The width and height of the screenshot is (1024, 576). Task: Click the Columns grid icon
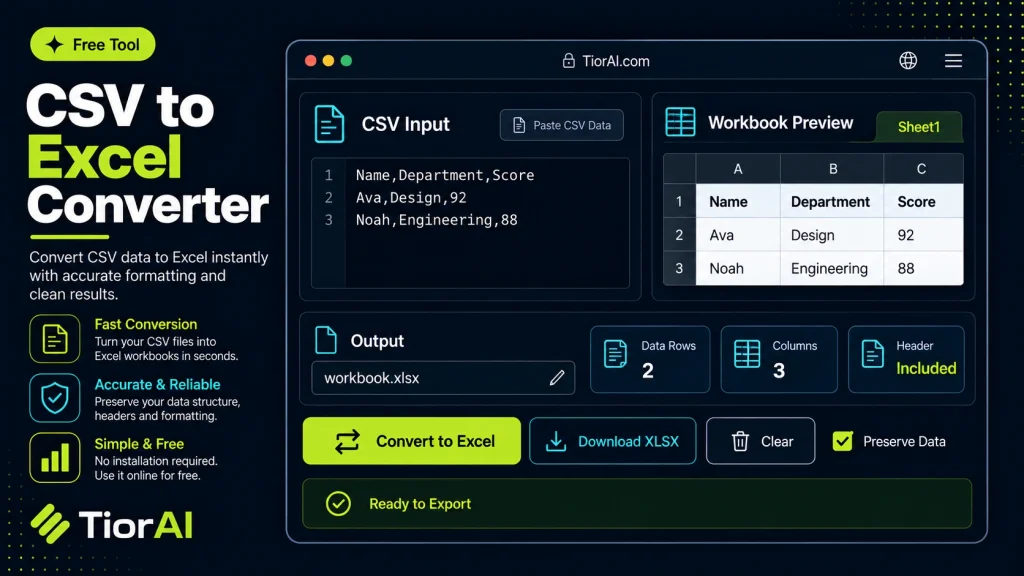tap(746, 353)
